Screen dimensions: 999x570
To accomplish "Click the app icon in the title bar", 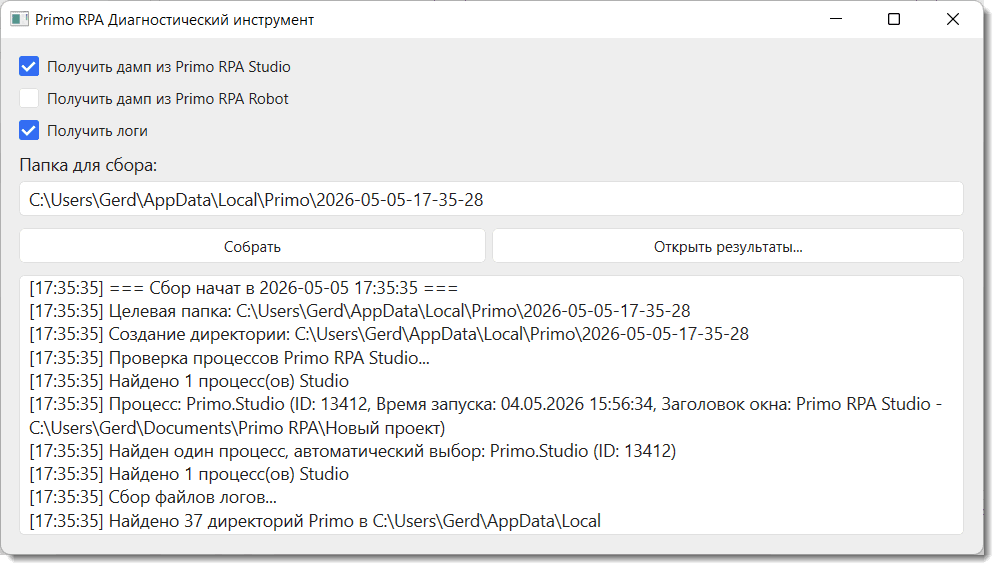I will 20,20.
